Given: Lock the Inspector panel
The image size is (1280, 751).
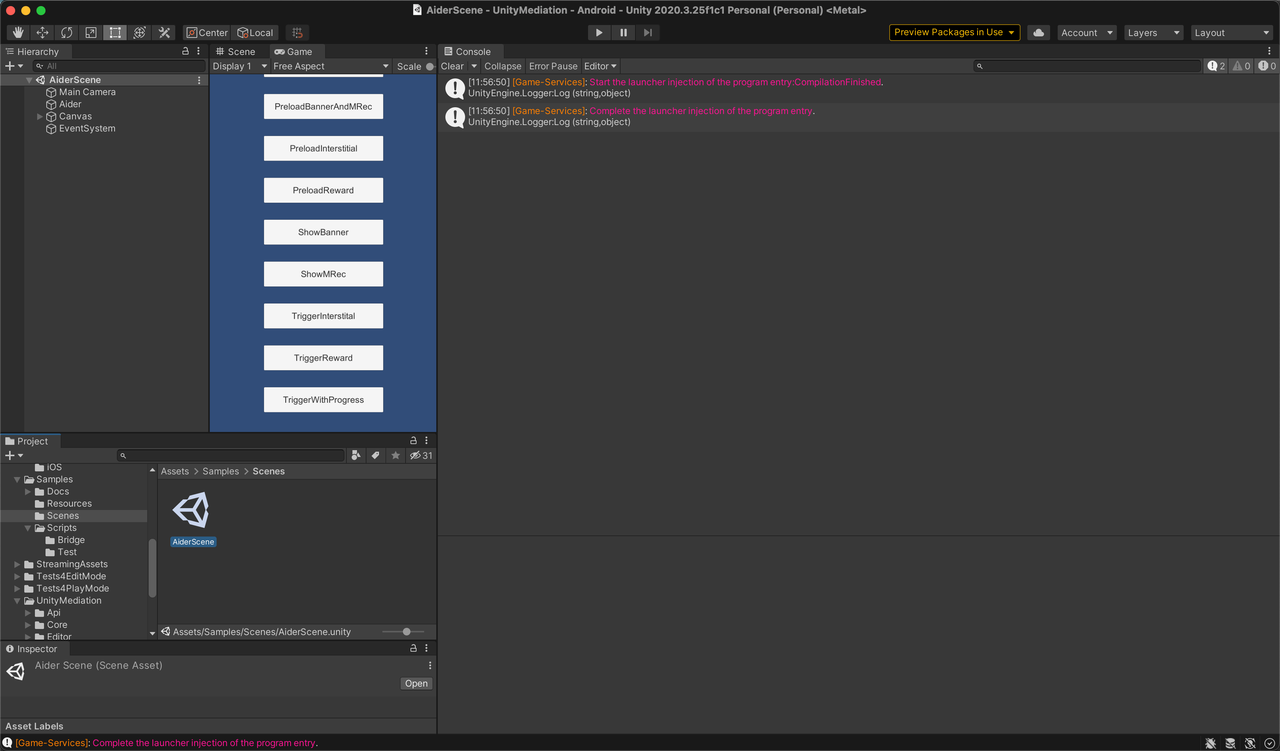Looking at the screenshot, I should click(413, 649).
